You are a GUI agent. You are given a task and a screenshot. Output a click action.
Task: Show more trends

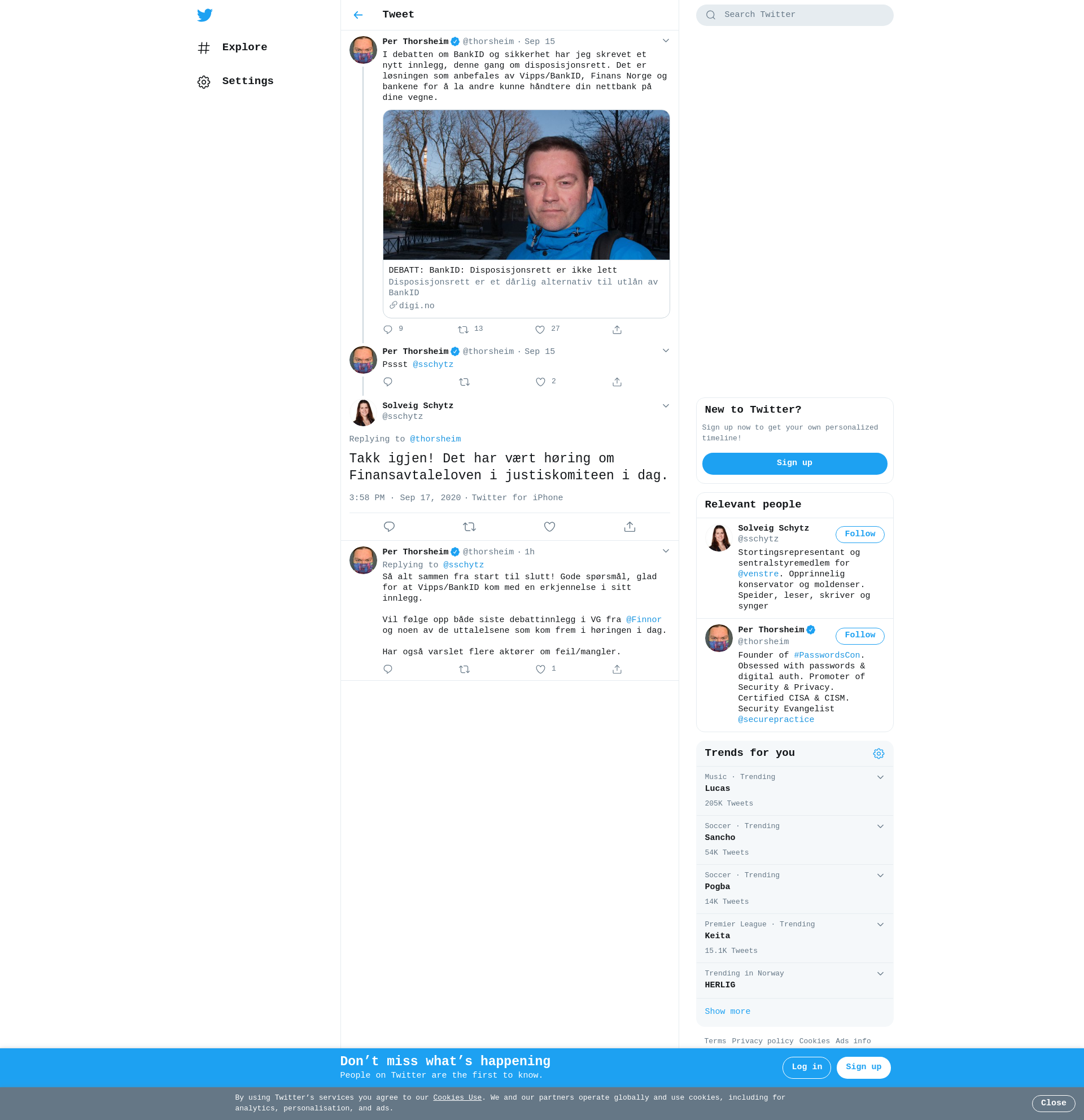coord(727,1012)
